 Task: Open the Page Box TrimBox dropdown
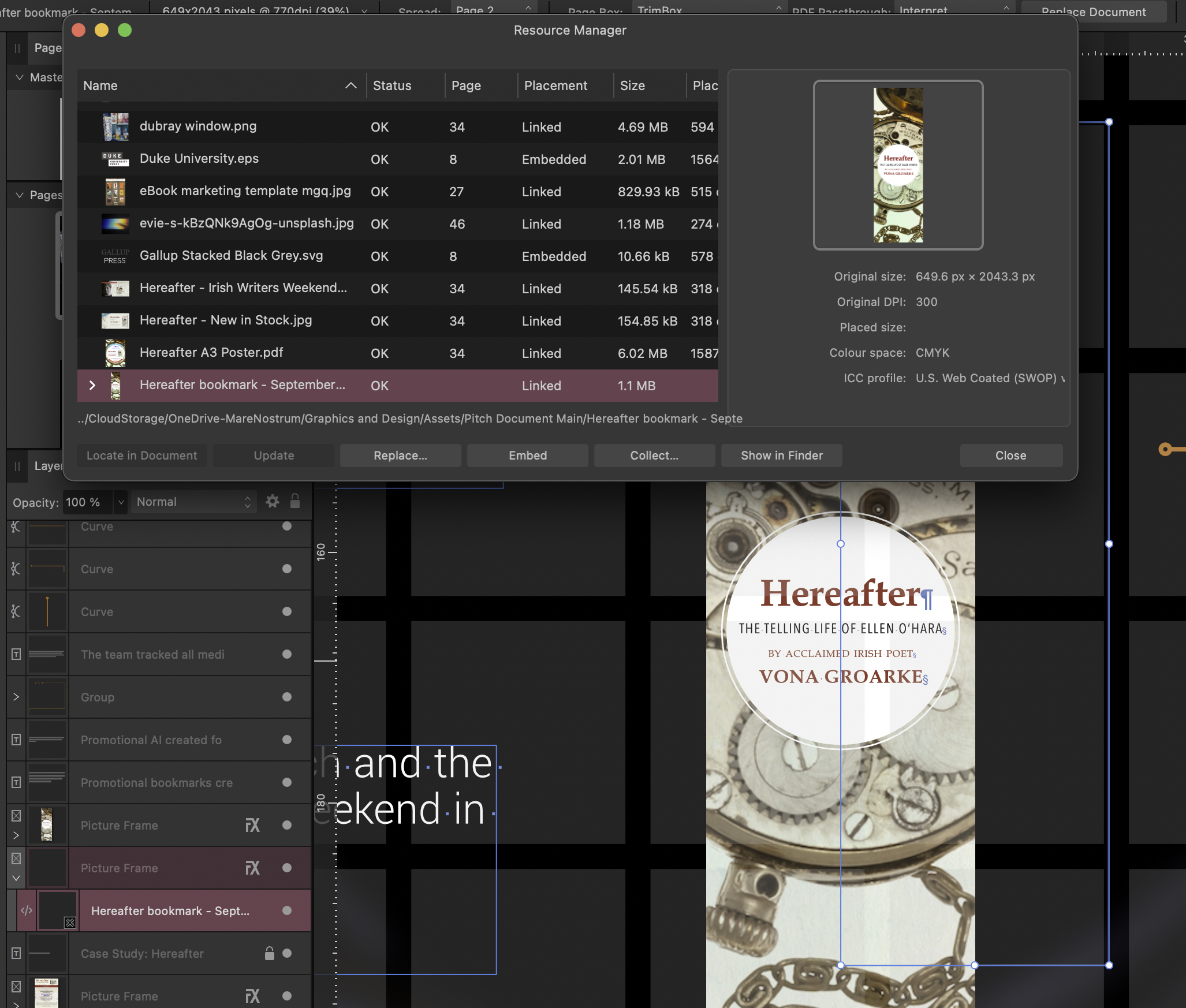tap(709, 10)
